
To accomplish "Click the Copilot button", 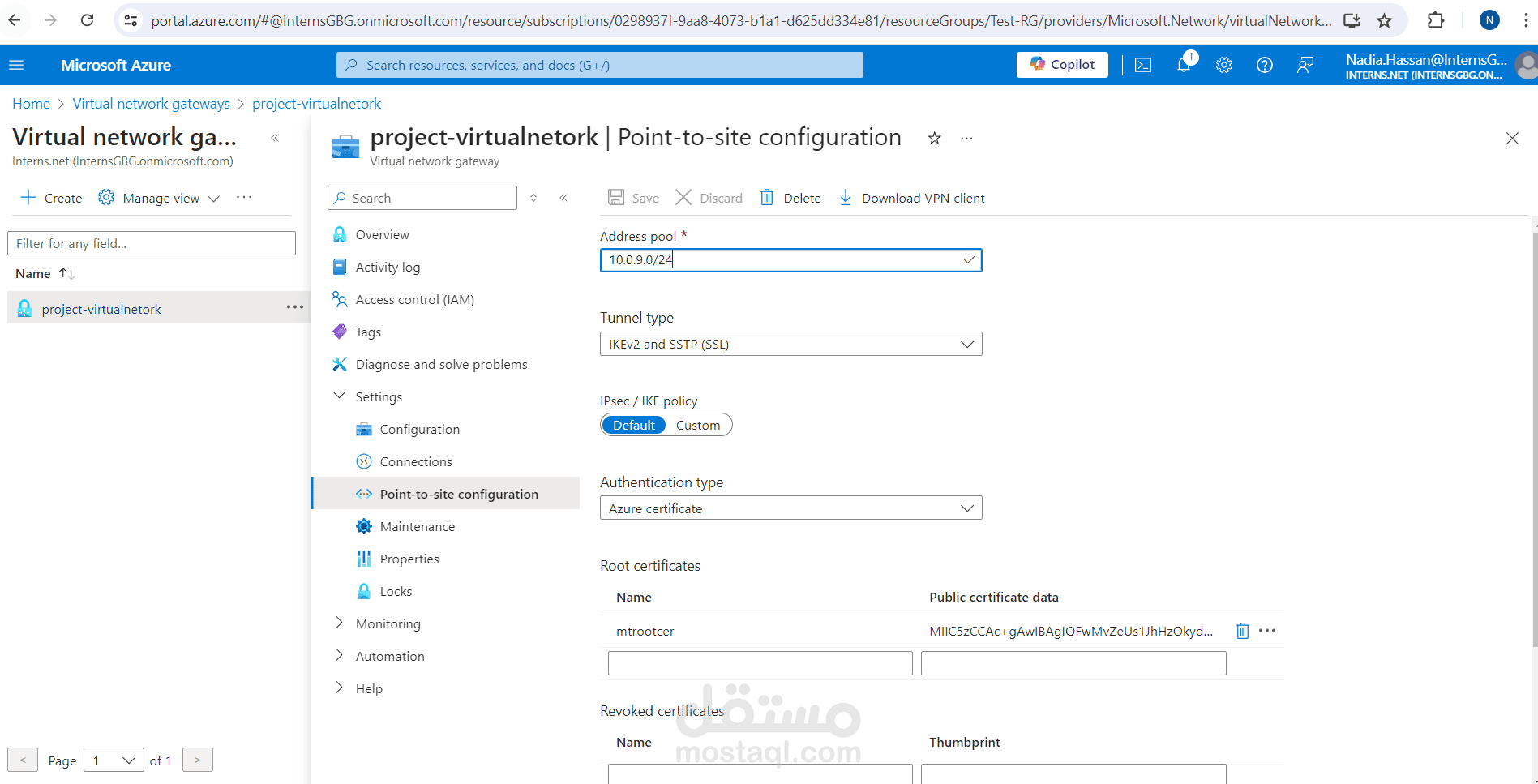I will pyautogui.click(x=1062, y=65).
